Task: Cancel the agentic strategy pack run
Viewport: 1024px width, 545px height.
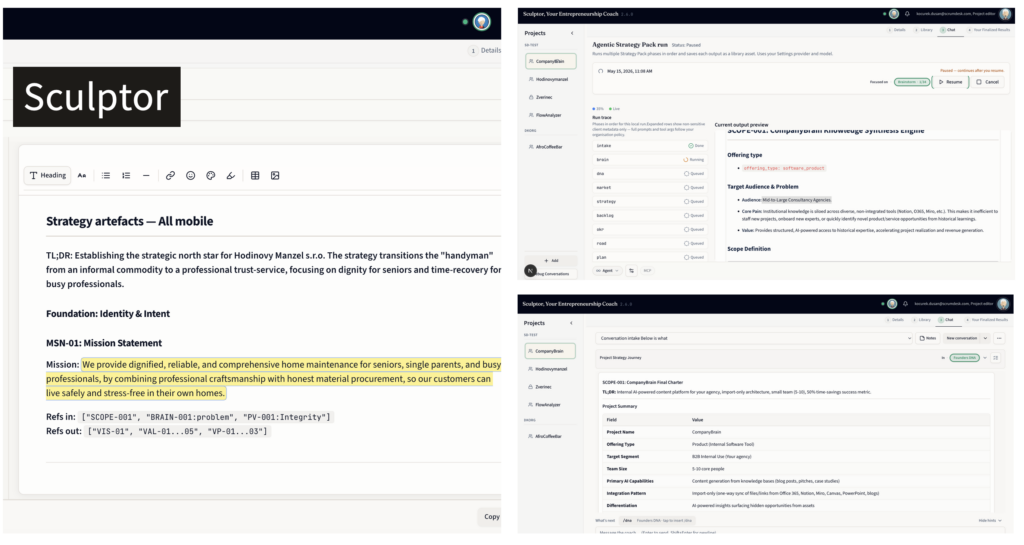Action: (x=987, y=82)
